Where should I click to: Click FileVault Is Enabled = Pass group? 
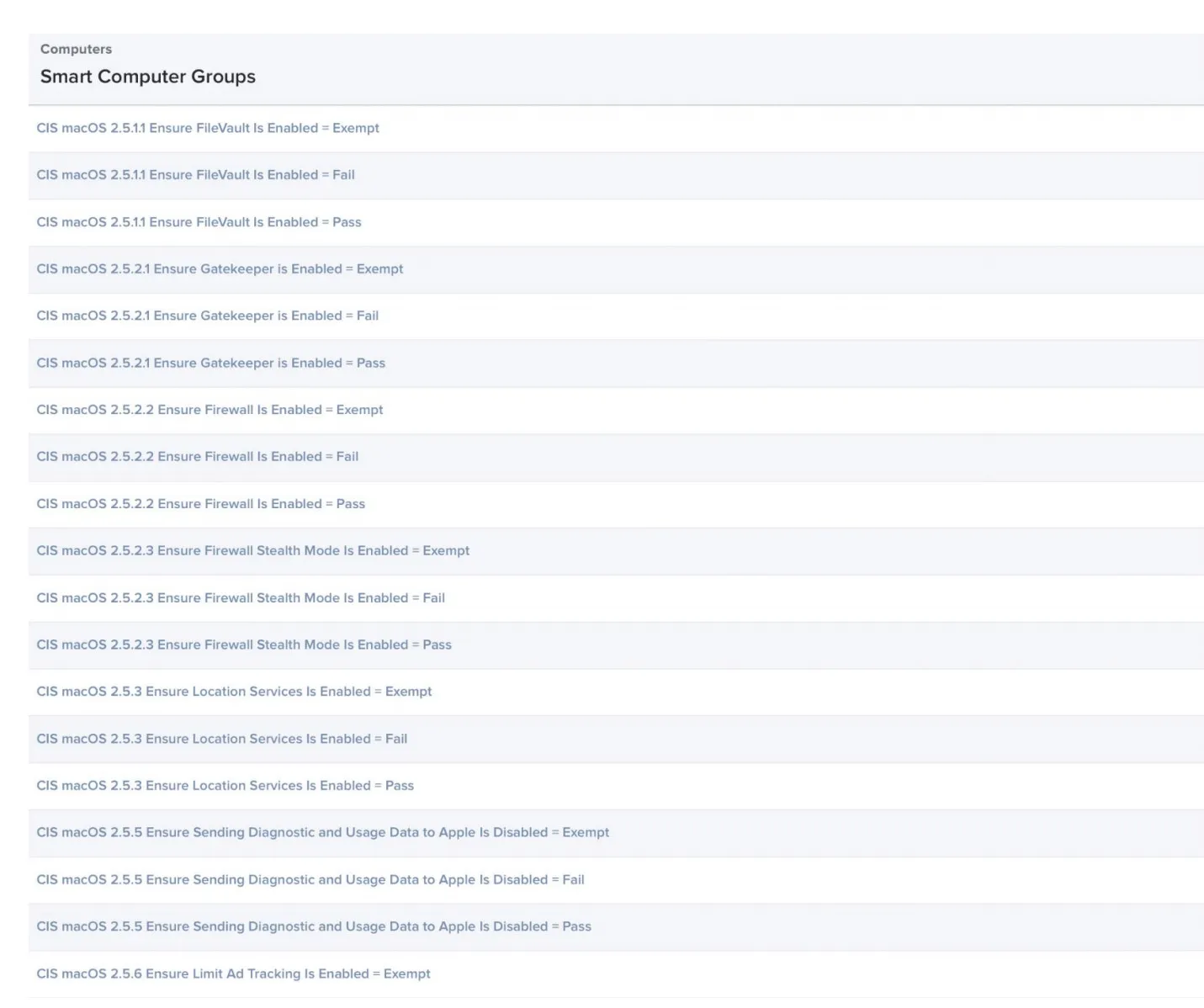[x=199, y=222]
